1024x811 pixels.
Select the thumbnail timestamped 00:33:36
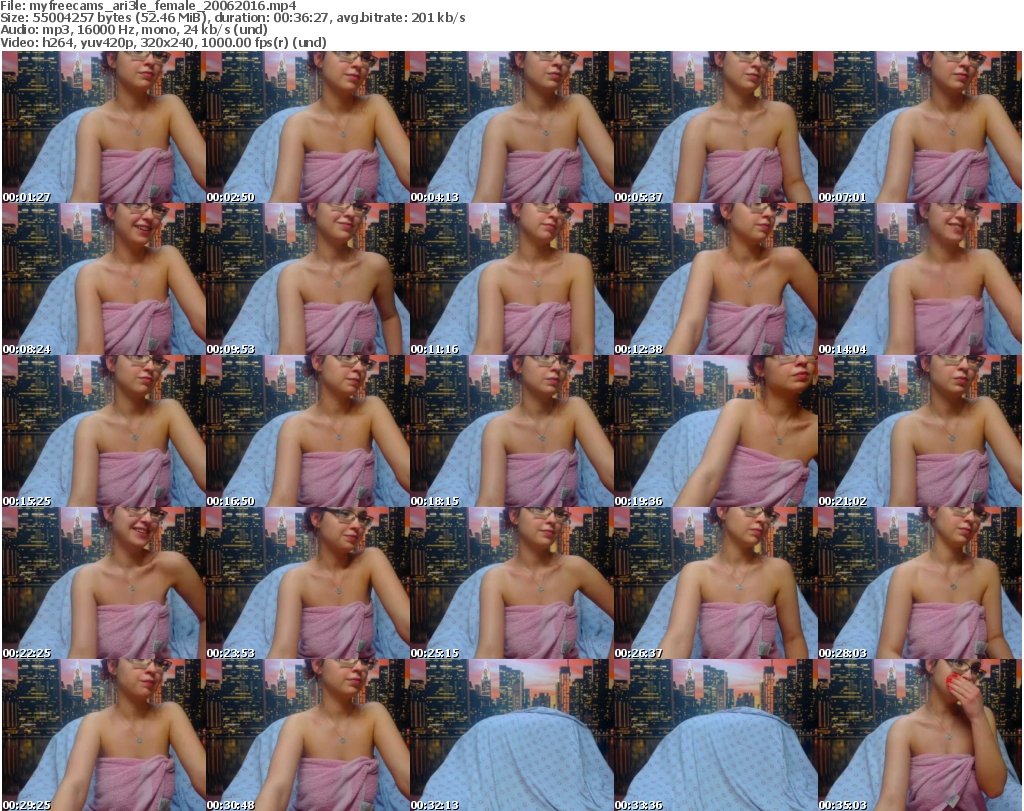tap(715, 735)
